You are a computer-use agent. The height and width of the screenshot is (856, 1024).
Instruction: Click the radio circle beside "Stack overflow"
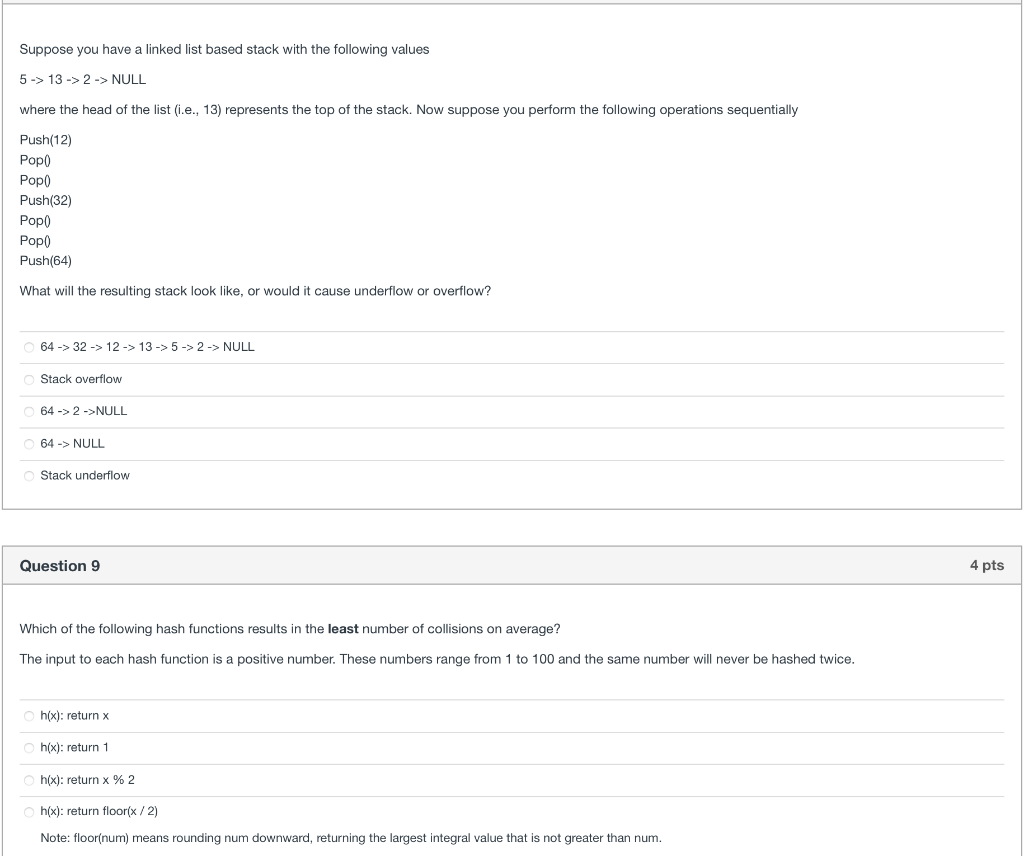[29, 379]
